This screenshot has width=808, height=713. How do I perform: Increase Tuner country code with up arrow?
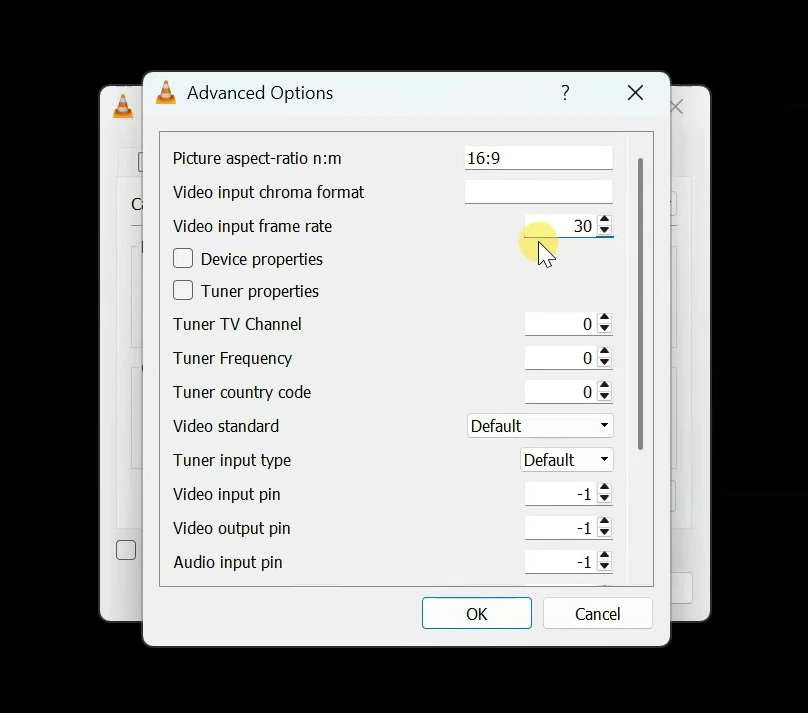604,386
